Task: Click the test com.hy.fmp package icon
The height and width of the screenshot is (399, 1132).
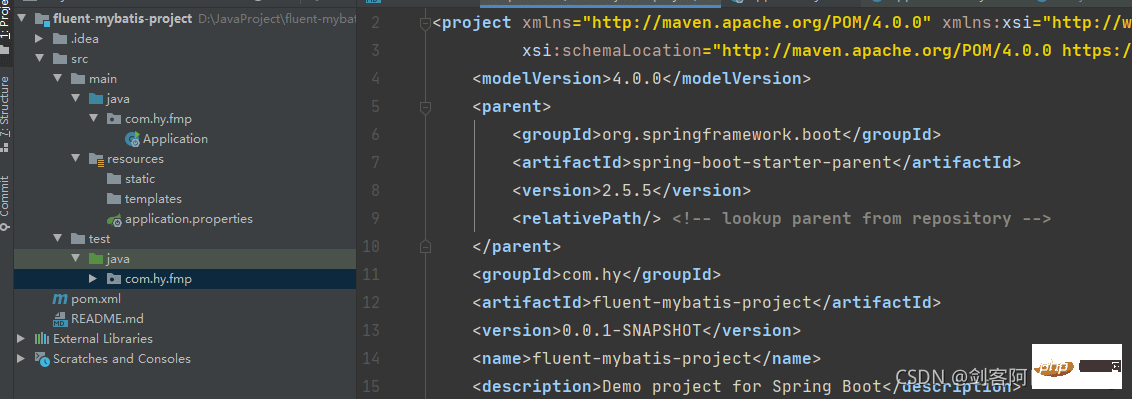Action: tap(114, 279)
